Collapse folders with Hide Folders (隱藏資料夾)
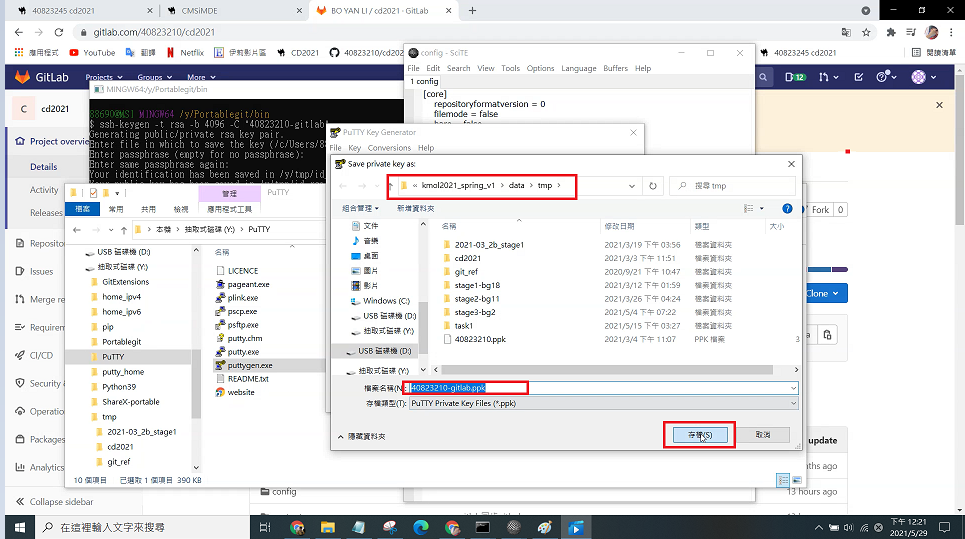 pyautogui.click(x=362, y=436)
